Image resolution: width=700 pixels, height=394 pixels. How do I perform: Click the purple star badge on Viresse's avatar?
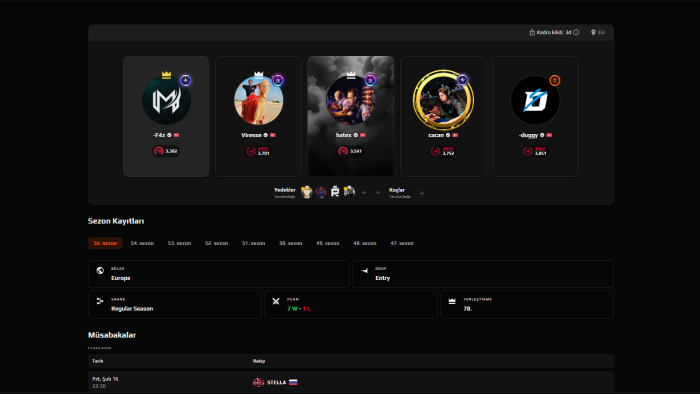[278, 80]
